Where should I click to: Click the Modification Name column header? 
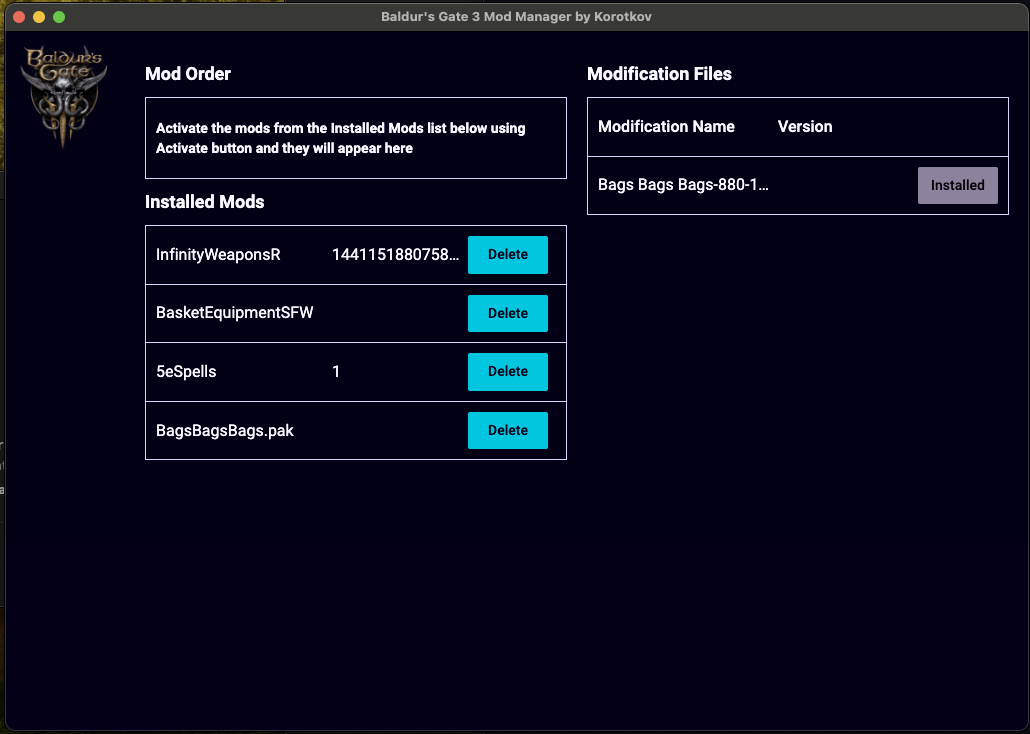pos(666,127)
